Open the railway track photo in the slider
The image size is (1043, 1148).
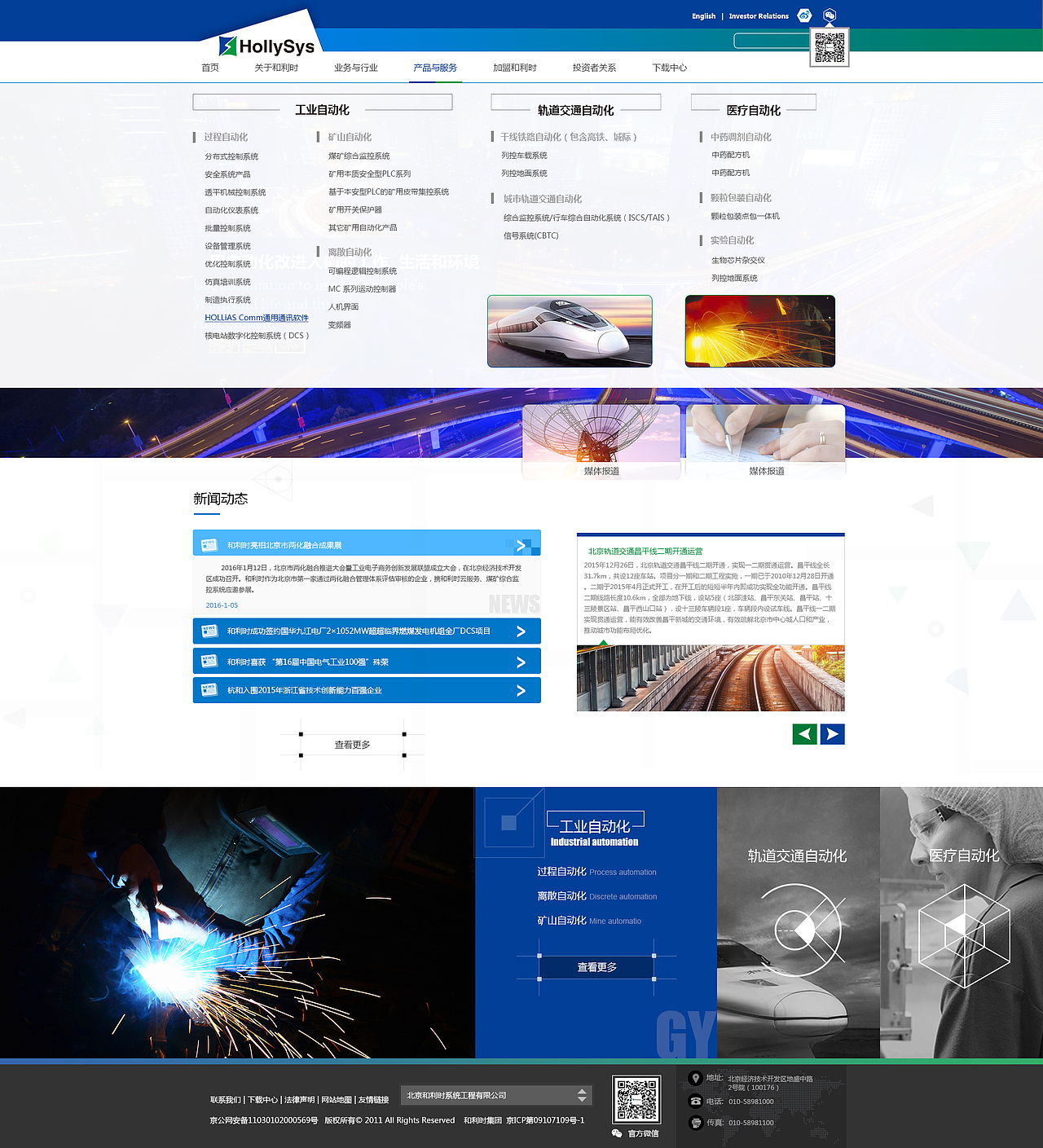tap(711, 678)
